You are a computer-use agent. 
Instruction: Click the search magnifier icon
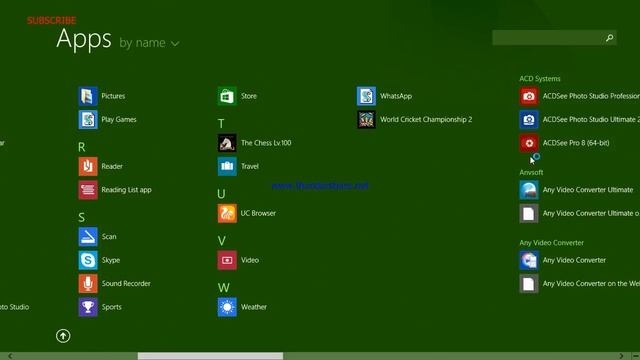[x=609, y=38]
